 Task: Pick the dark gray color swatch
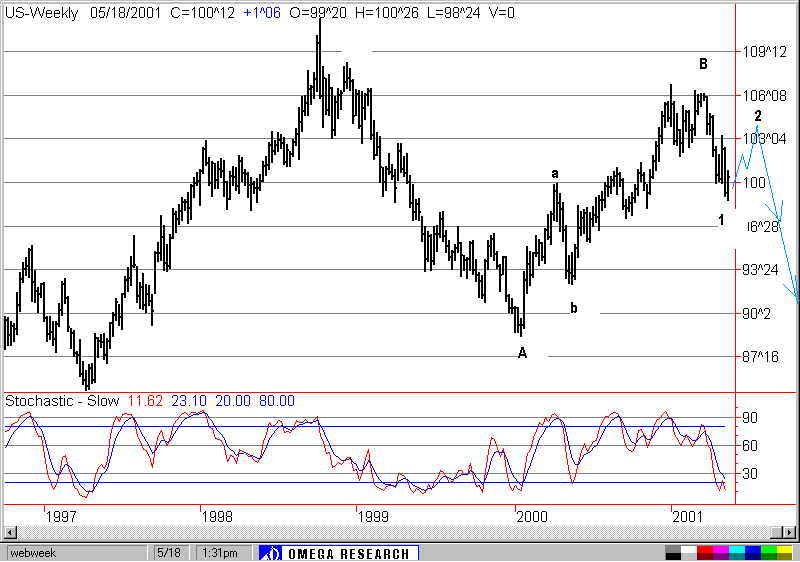click(x=673, y=549)
